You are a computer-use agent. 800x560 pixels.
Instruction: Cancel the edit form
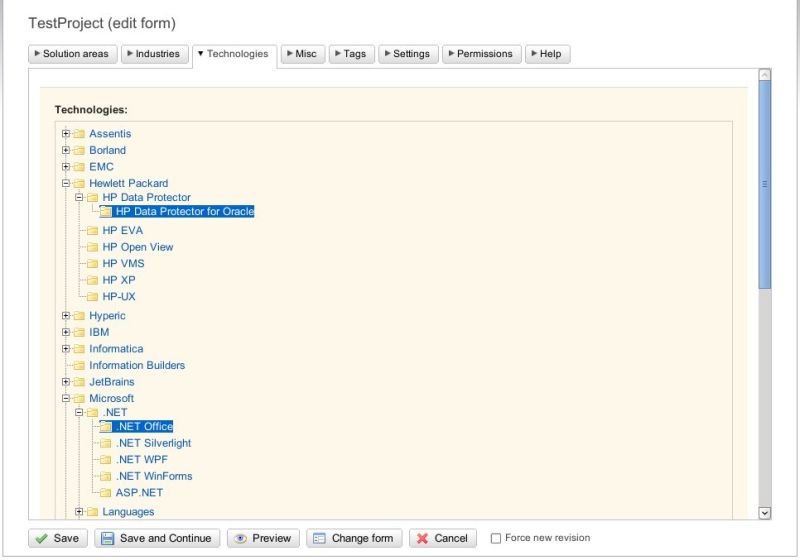click(x=443, y=538)
